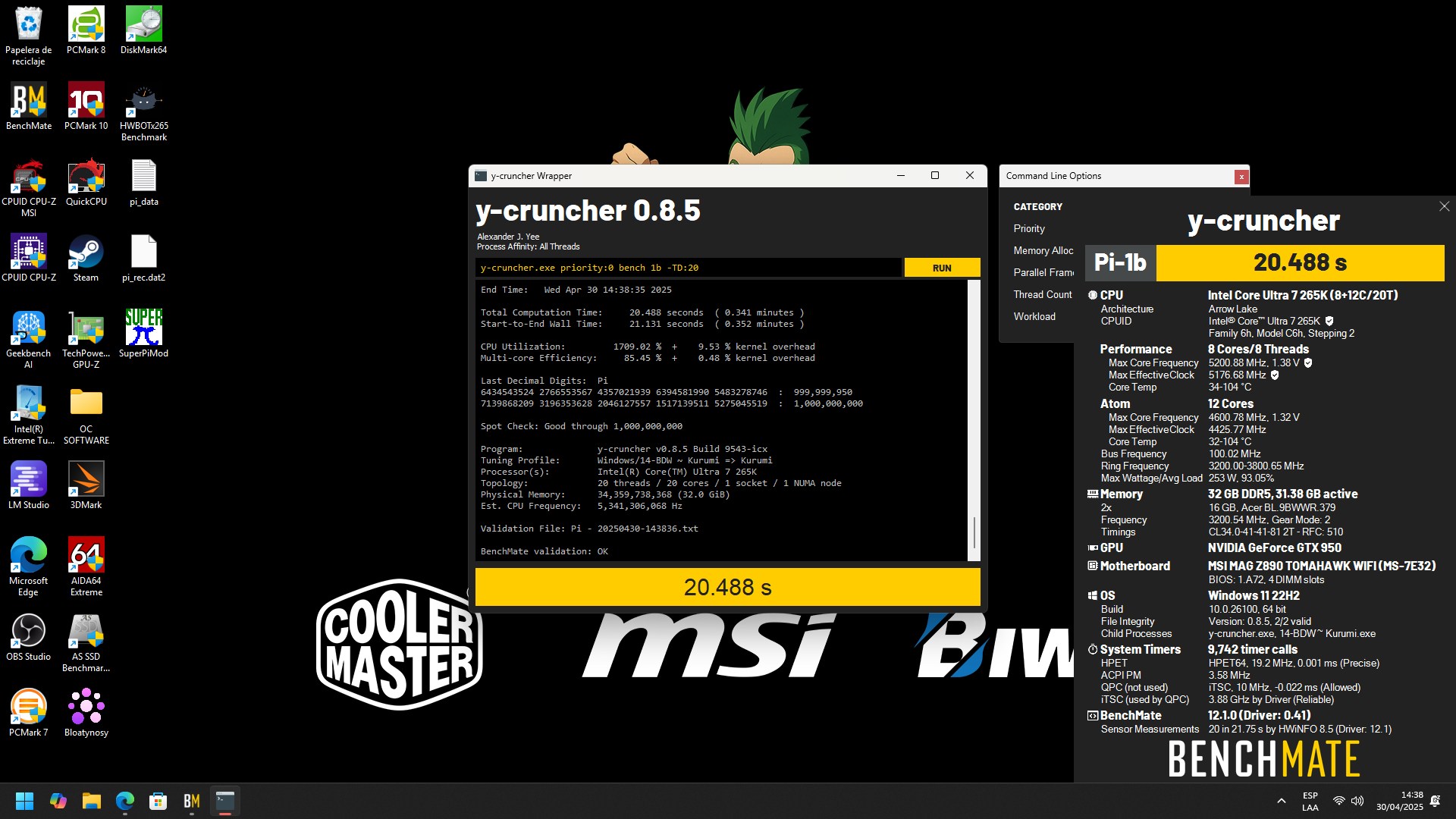This screenshot has width=1456, height=819.
Task: Select Workload category option
Action: [1034, 316]
